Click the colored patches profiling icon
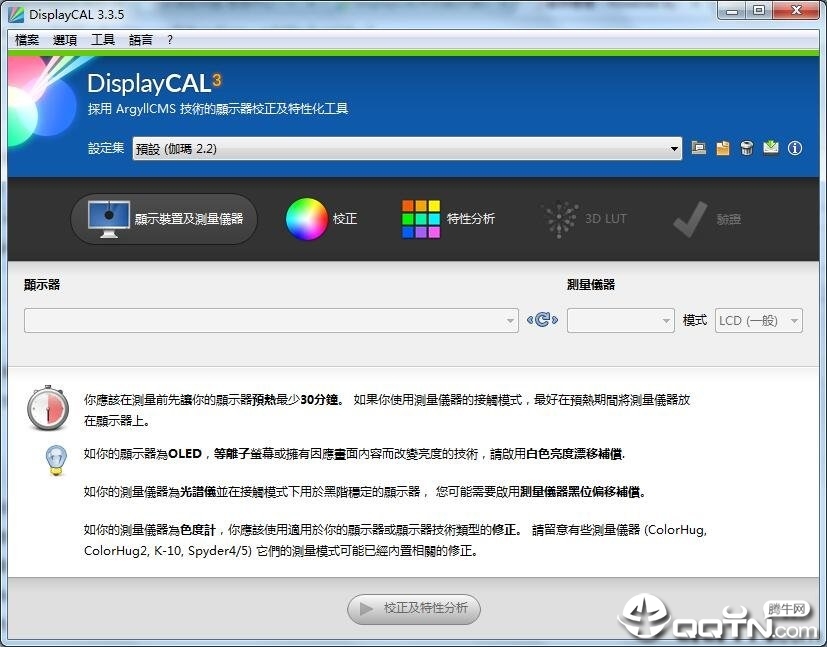This screenshot has width=827, height=647. coord(420,219)
